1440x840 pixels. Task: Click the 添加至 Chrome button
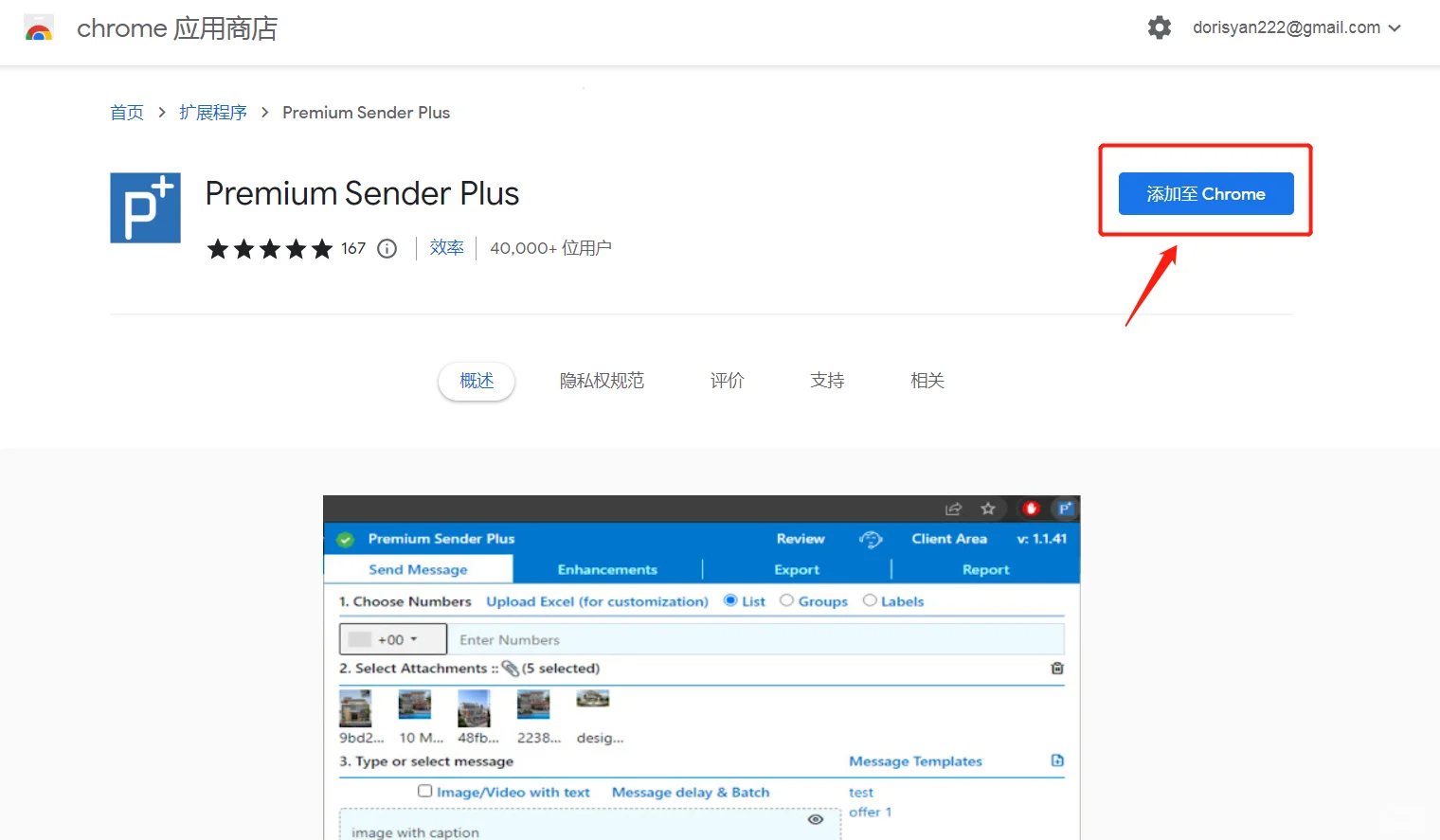click(x=1205, y=194)
